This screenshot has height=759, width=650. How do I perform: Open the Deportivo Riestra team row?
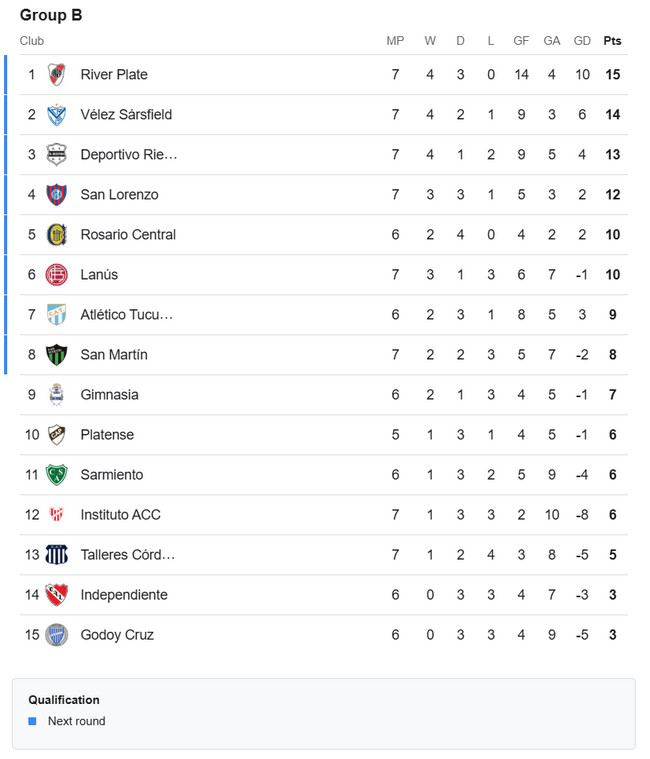coord(324,155)
